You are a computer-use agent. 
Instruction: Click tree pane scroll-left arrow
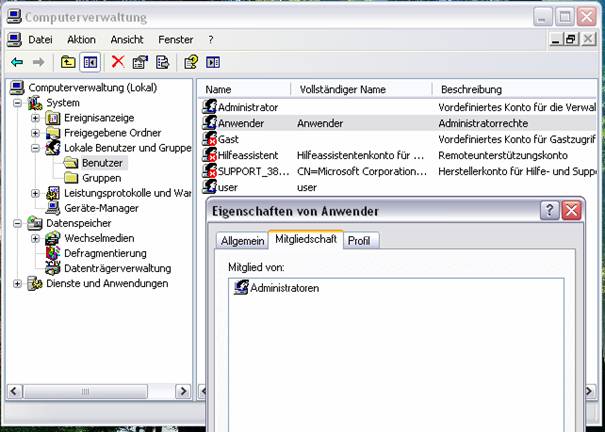[14, 391]
